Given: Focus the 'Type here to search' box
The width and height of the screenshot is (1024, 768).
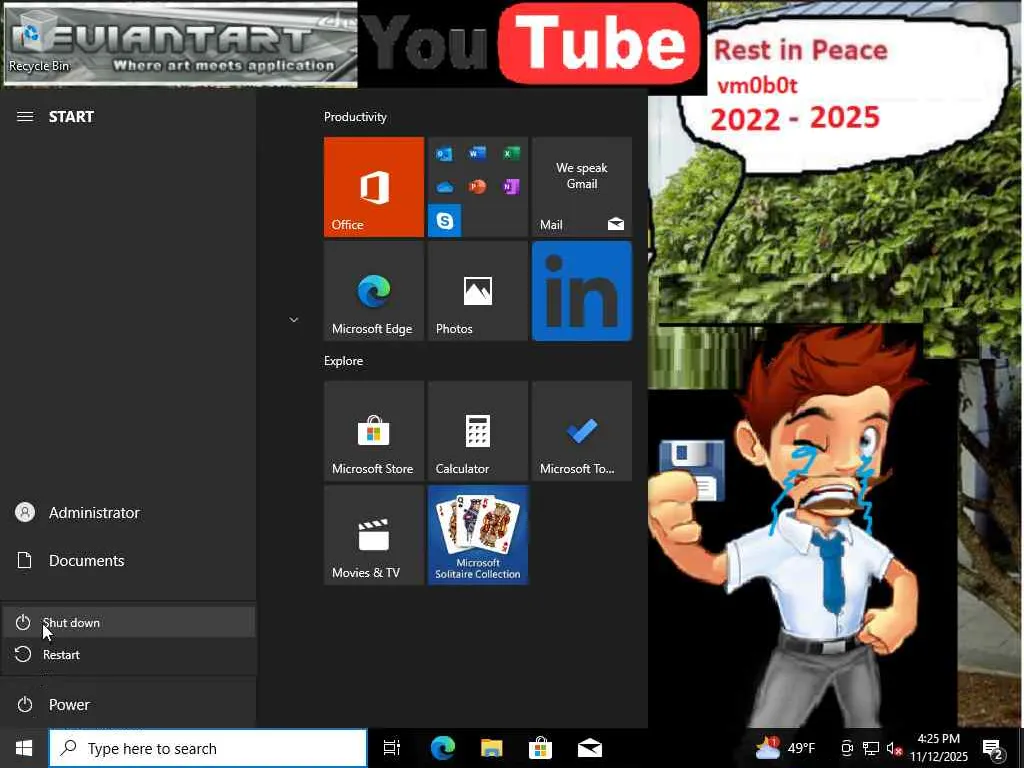Looking at the screenshot, I should 208,748.
